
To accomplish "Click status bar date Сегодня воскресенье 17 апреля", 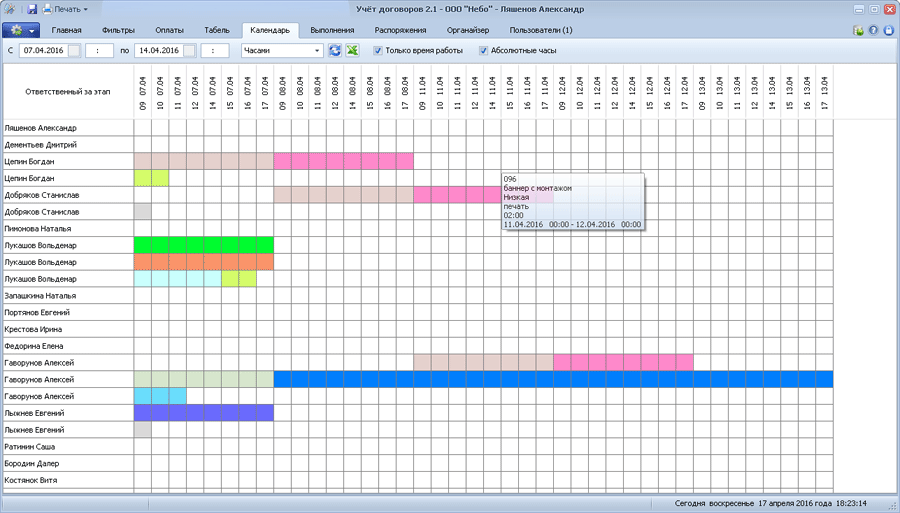I will click(x=770, y=503).
